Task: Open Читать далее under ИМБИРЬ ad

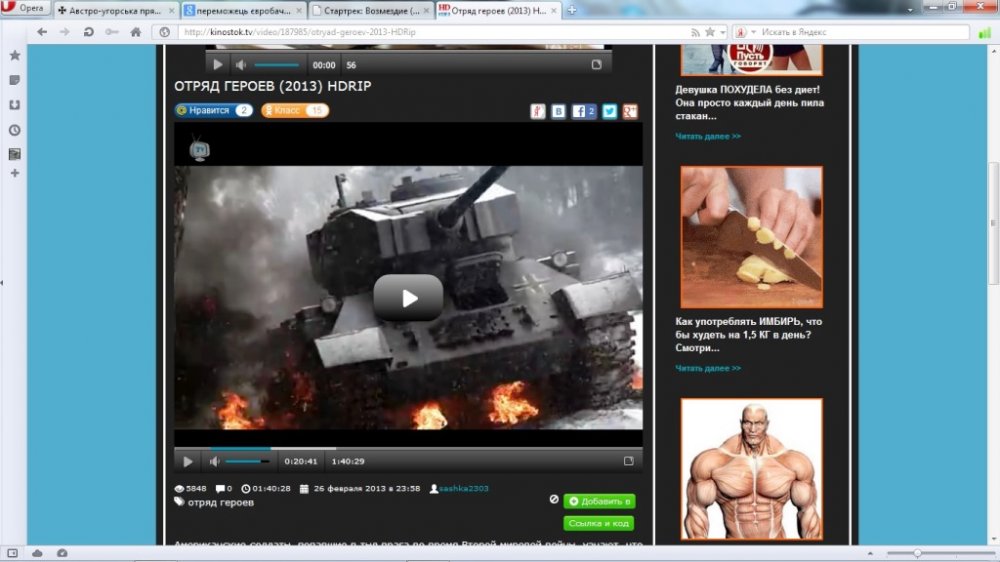Action: (x=708, y=368)
